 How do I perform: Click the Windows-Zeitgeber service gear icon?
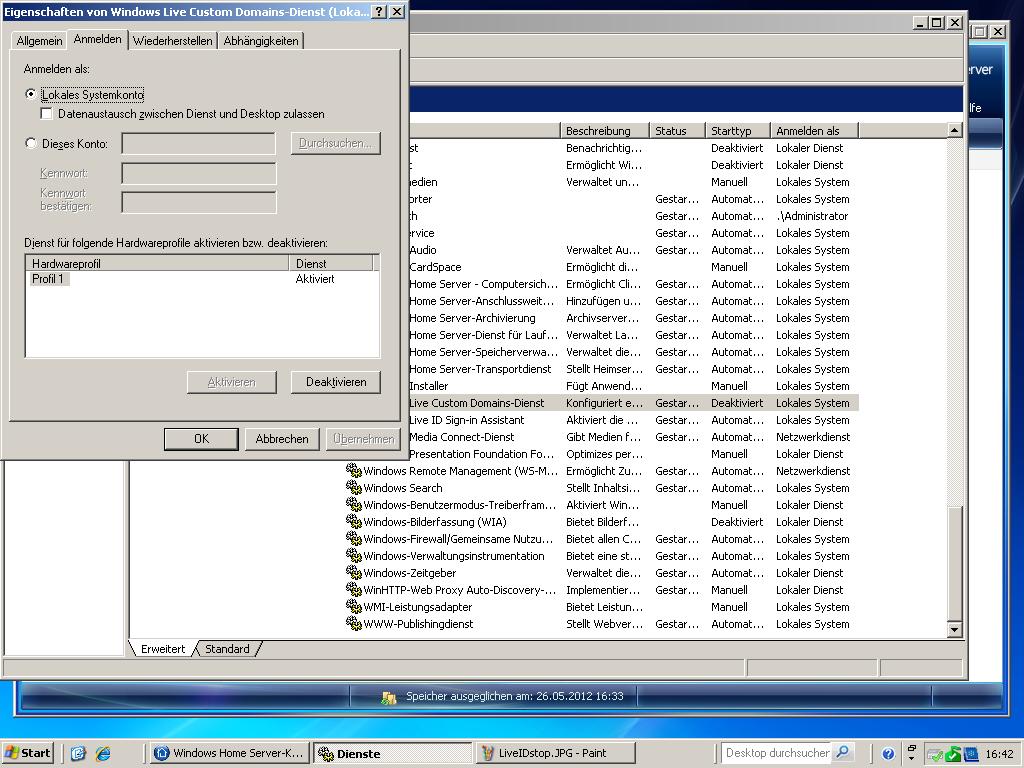coord(353,572)
